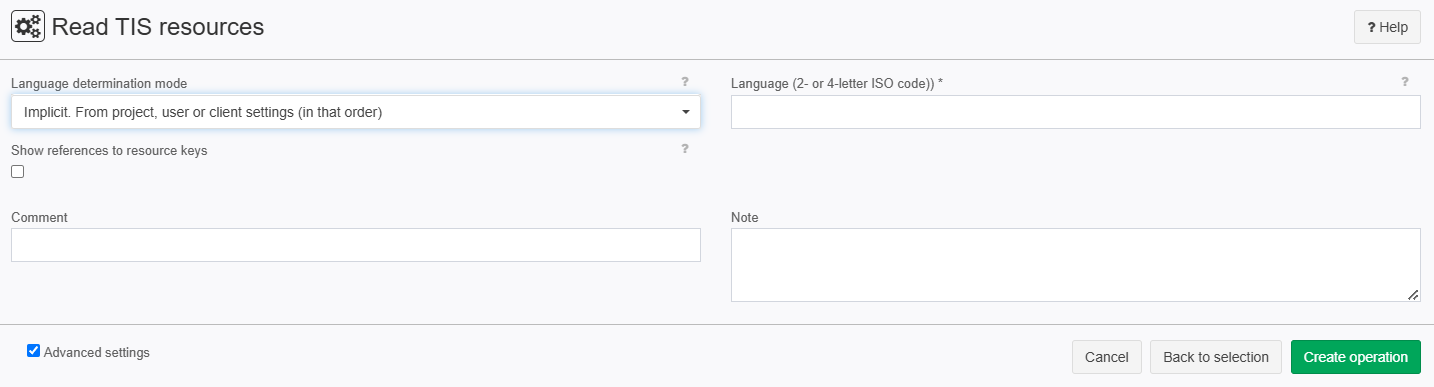Open the Help button at top right

1387,28
